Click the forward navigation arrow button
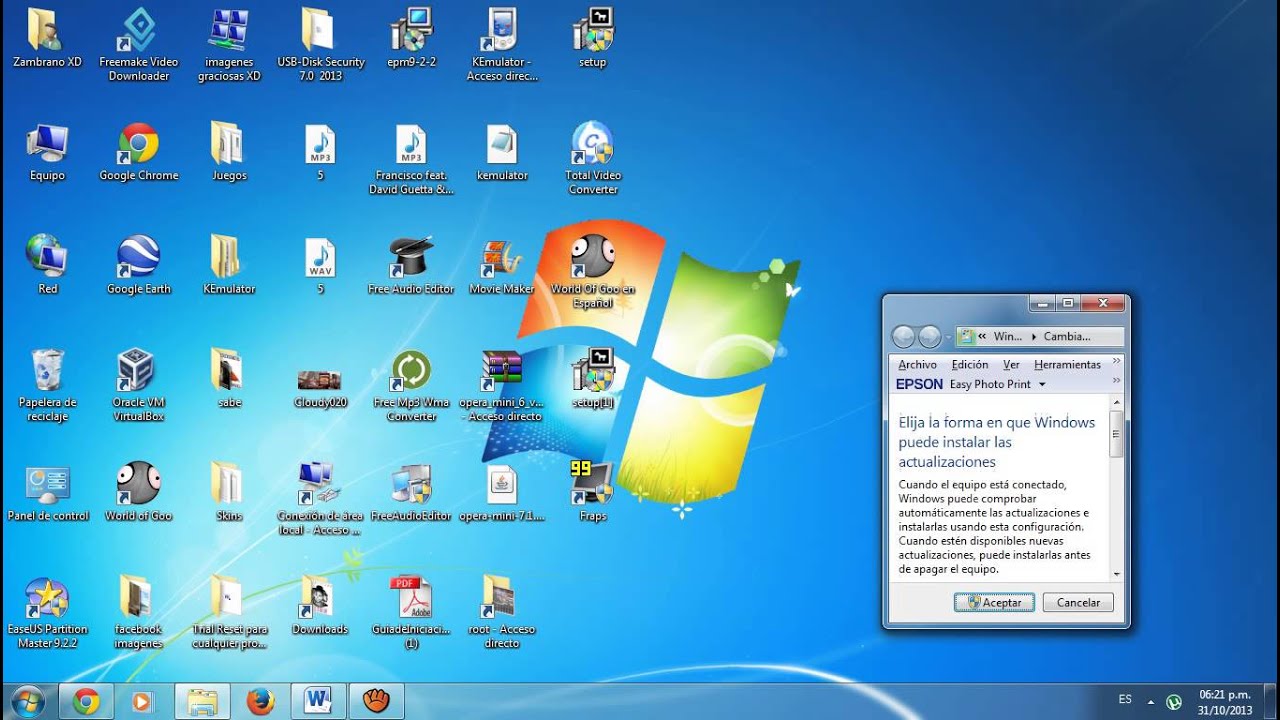Viewport: 1280px width, 720px height. coord(930,337)
